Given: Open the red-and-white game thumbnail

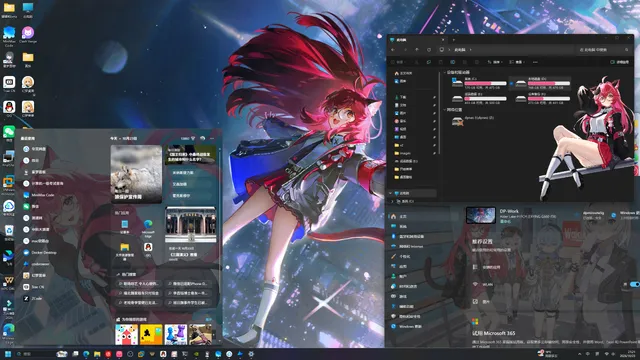Looking at the screenshot, I should [x=127, y=334].
